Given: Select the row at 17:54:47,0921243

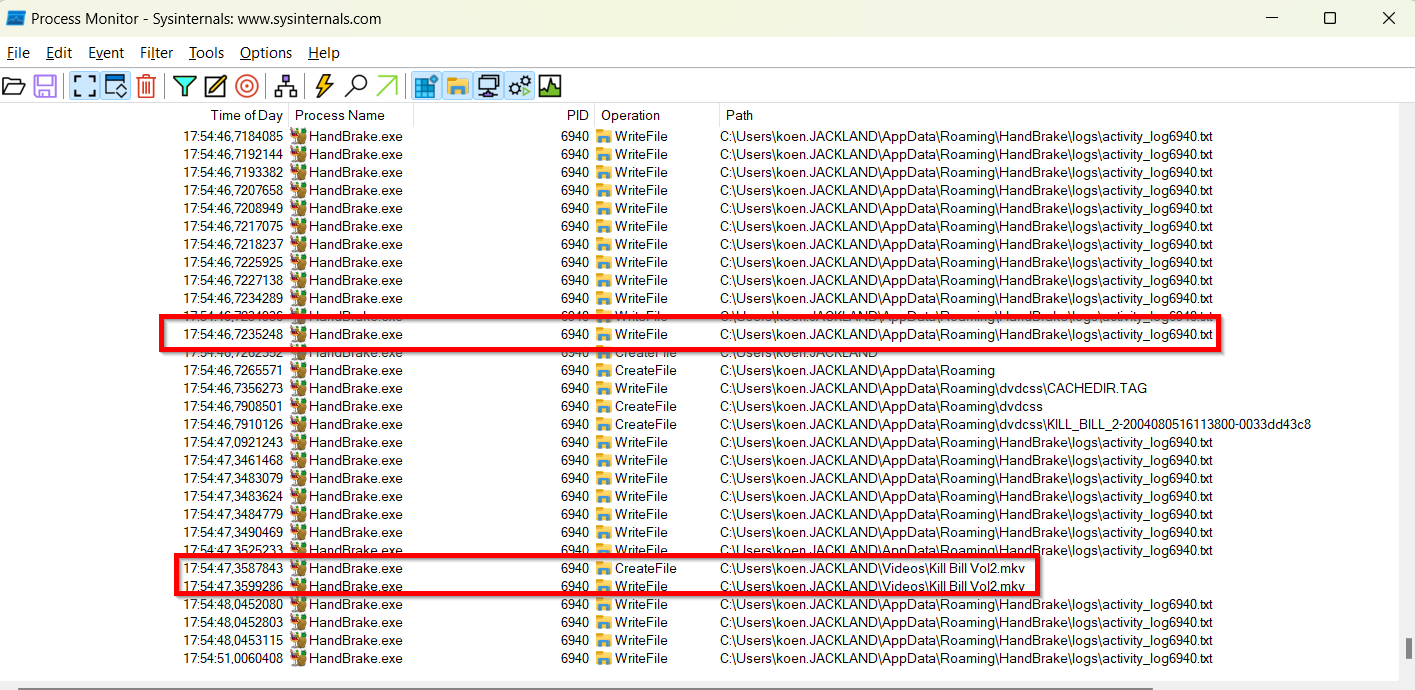Looking at the screenshot, I should point(697,442).
